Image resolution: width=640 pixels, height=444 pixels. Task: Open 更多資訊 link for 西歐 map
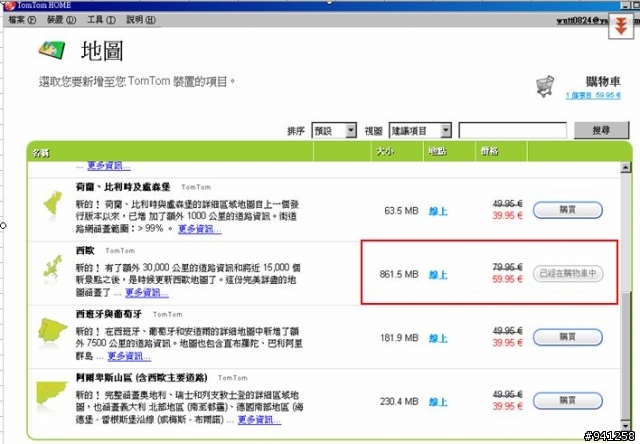[147, 293]
